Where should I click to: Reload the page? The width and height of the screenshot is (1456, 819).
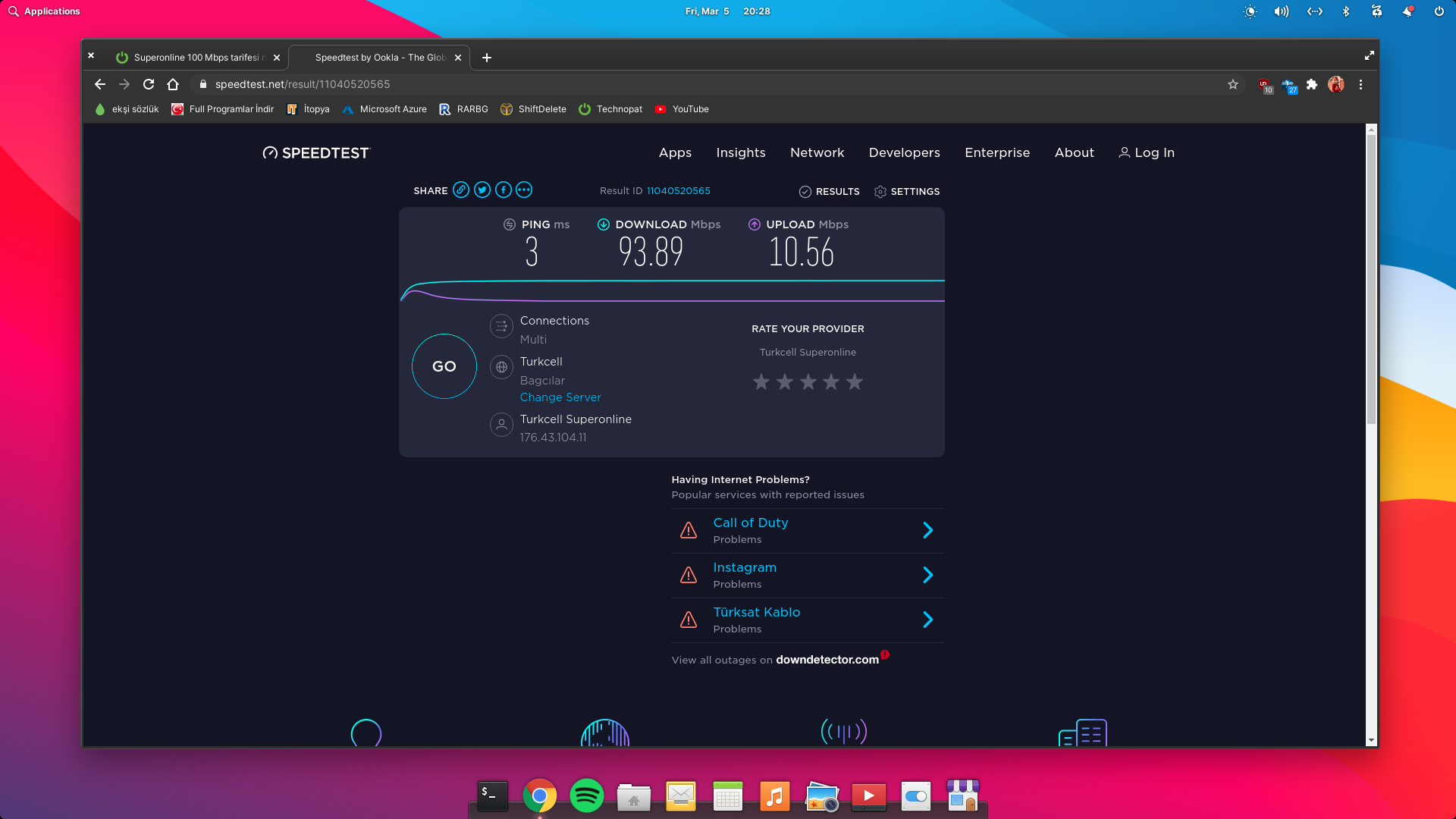point(149,85)
